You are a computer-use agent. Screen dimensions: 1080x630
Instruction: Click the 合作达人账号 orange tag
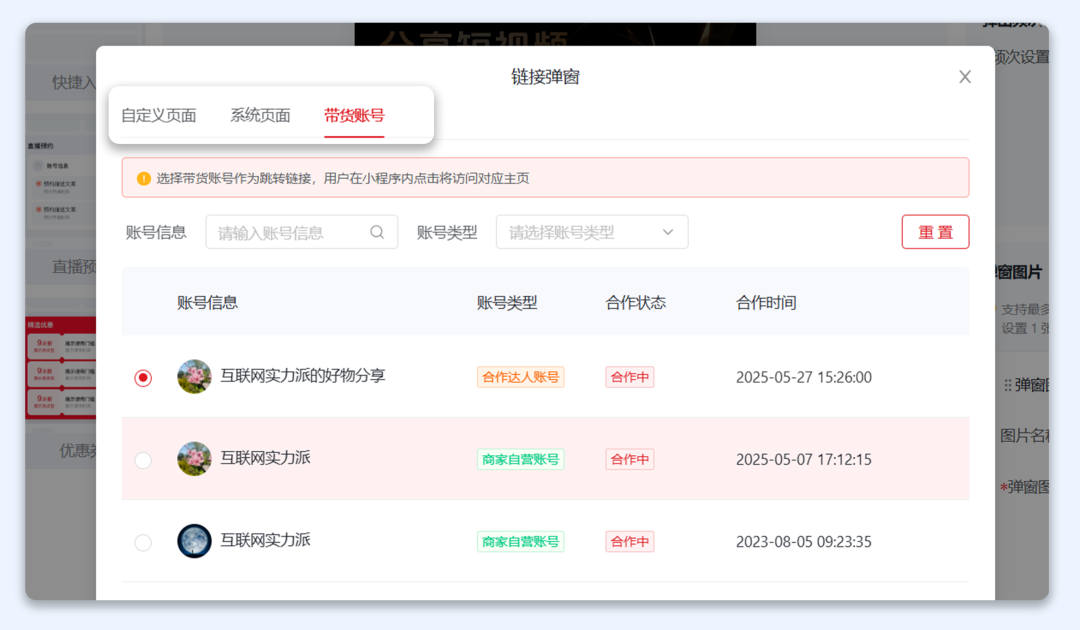click(520, 377)
